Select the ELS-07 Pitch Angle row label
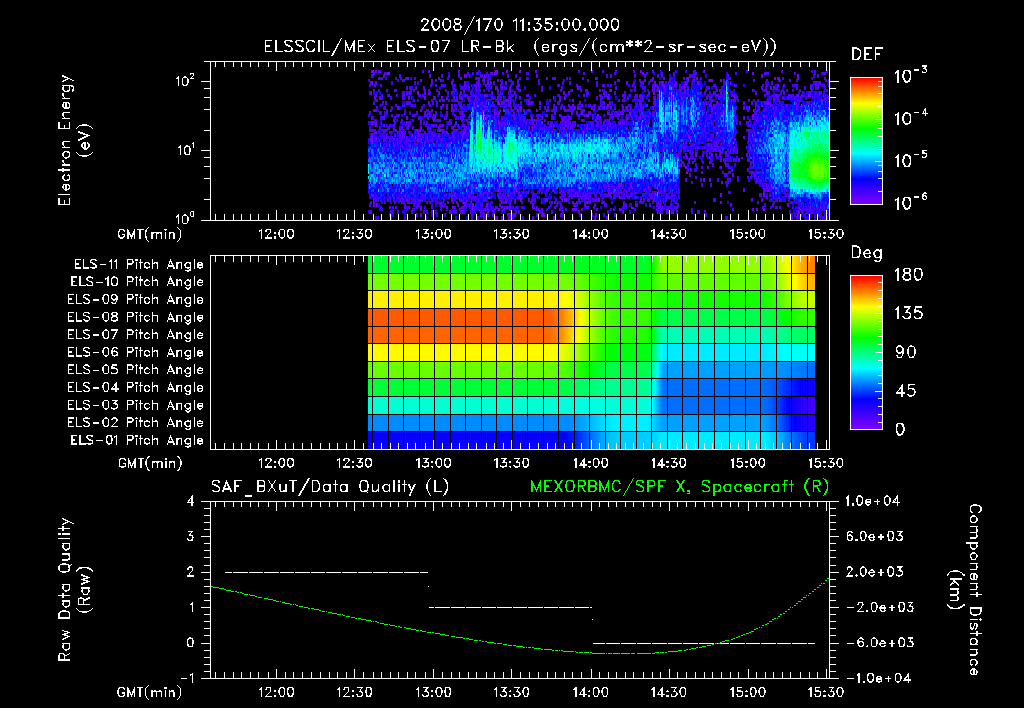Viewport: 1024px width, 708px height. click(135, 334)
